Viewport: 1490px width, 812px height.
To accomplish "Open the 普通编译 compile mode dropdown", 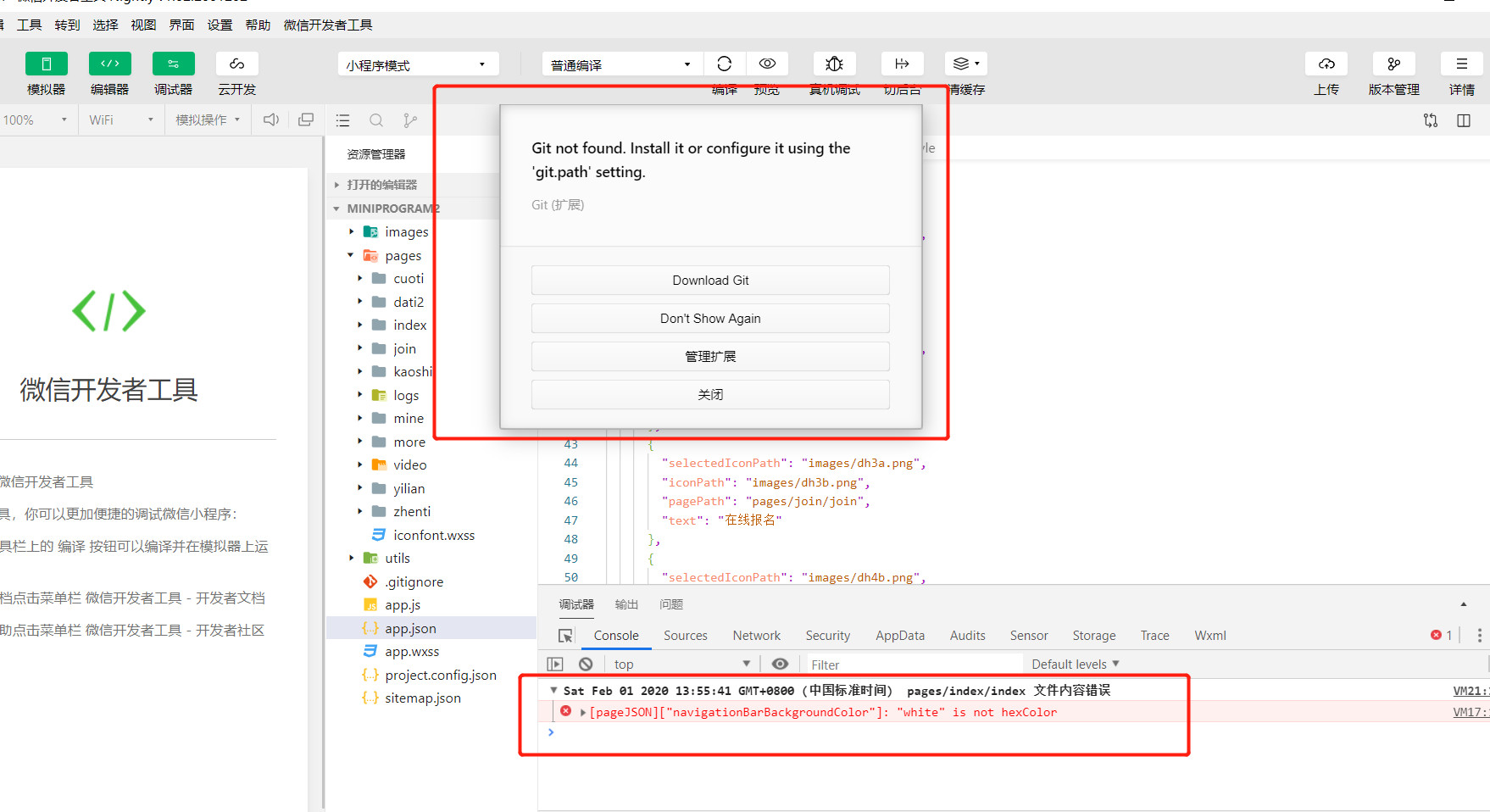I will pos(622,64).
